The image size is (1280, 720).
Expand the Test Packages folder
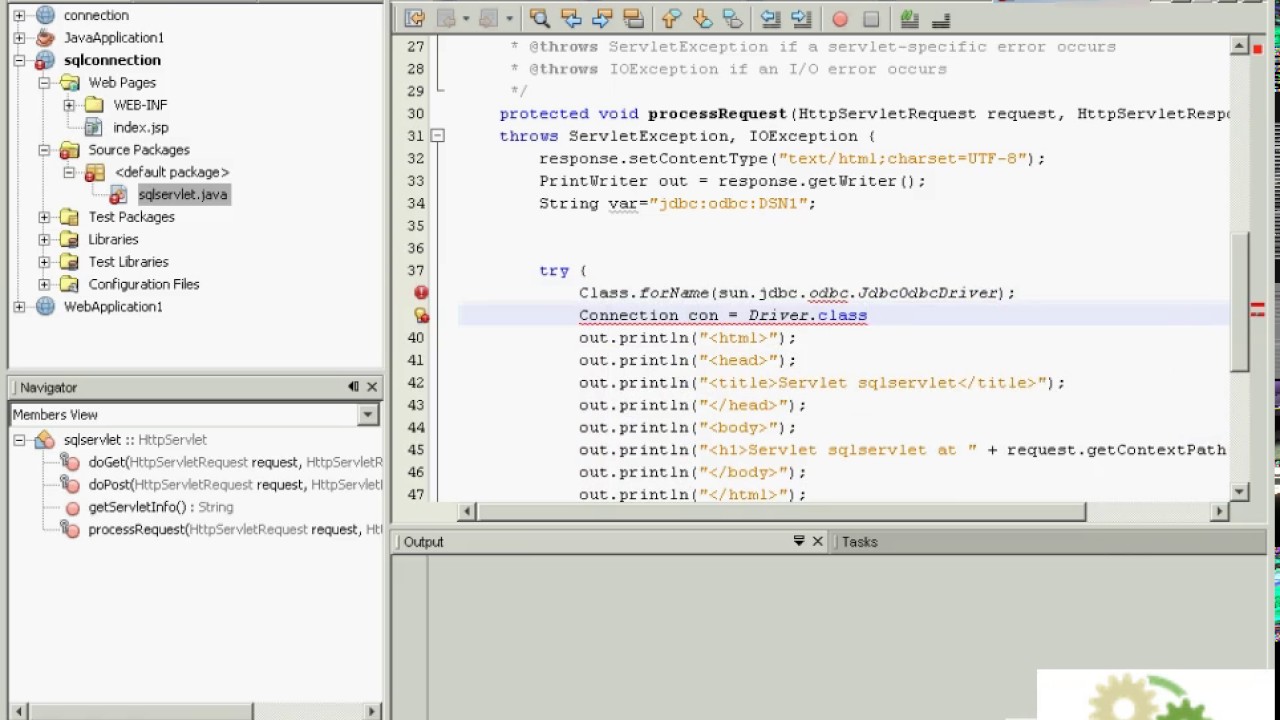coord(45,217)
